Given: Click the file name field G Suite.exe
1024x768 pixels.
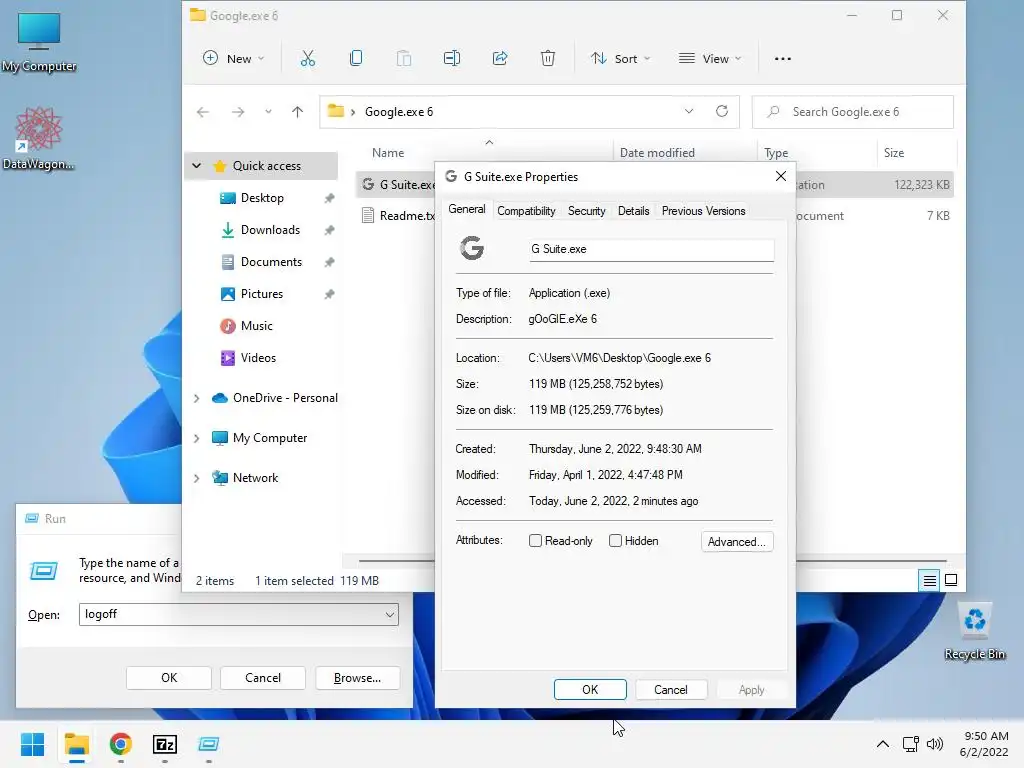Looking at the screenshot, I should [652, 249].
